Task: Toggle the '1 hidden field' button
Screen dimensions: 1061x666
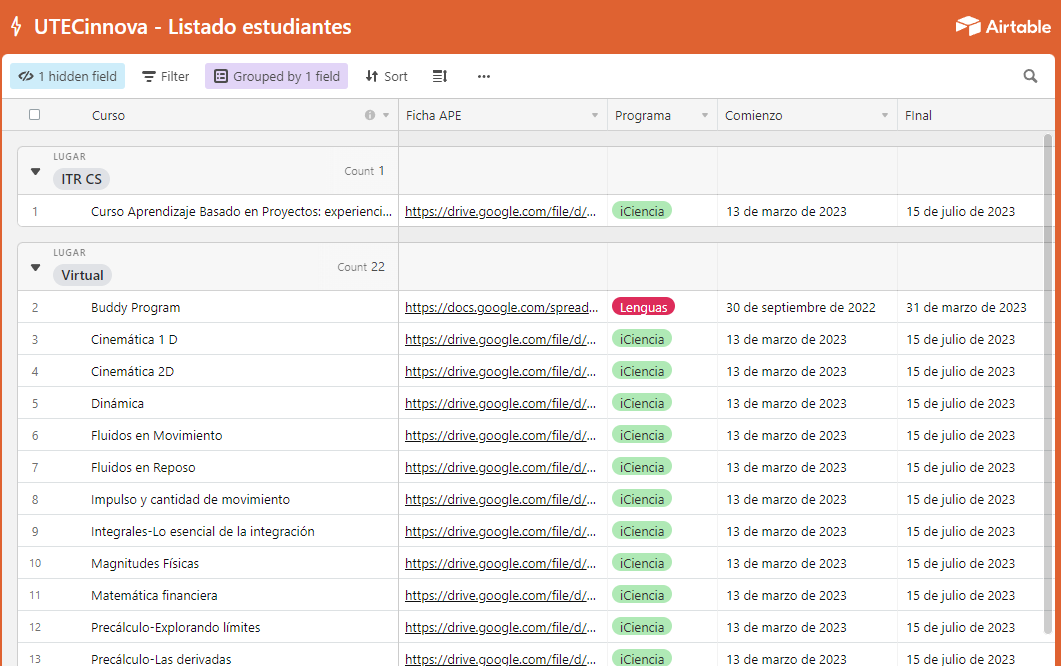Action: 67,76
